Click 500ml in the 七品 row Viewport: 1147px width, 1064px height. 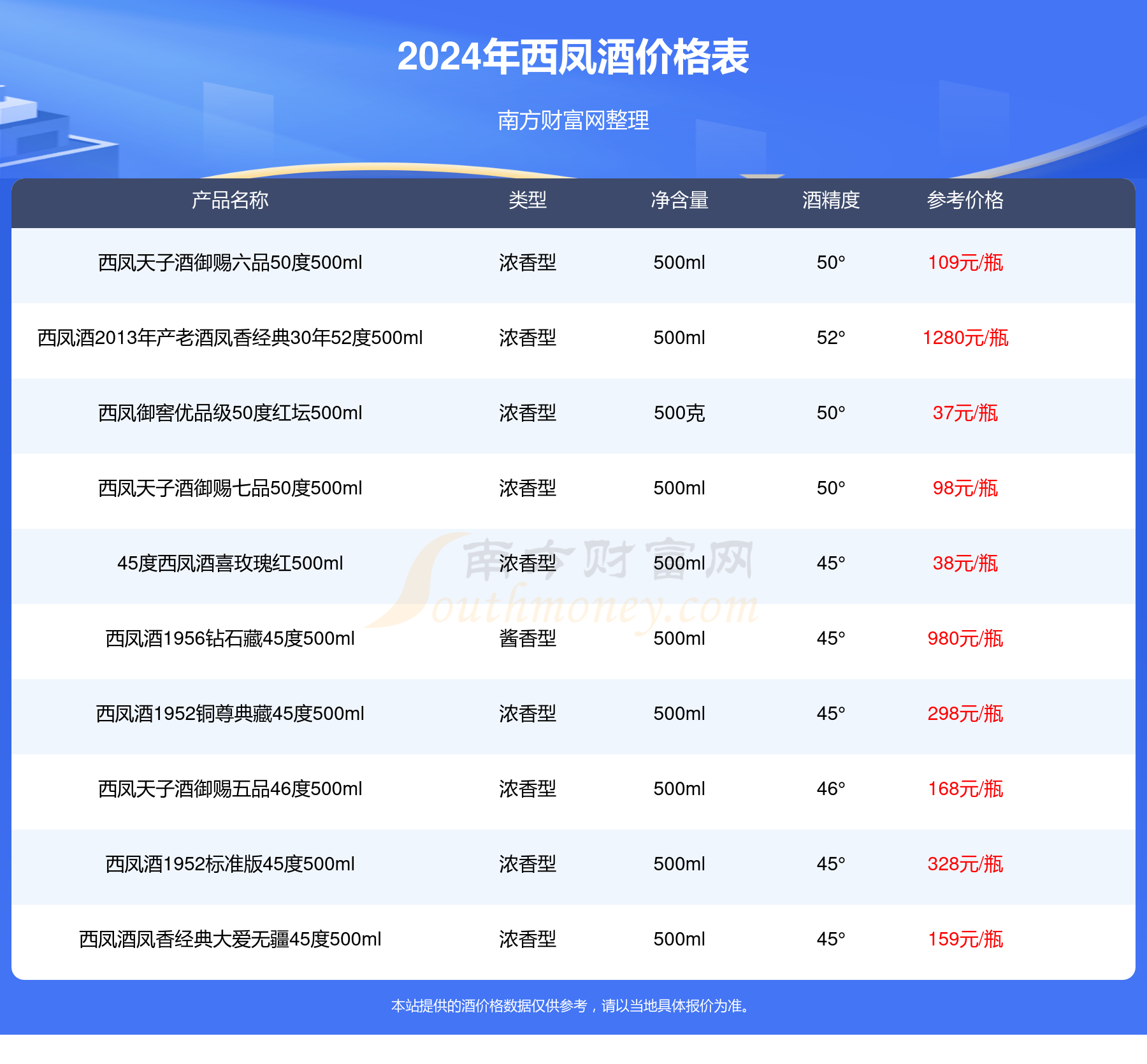(x=679, y=488)
